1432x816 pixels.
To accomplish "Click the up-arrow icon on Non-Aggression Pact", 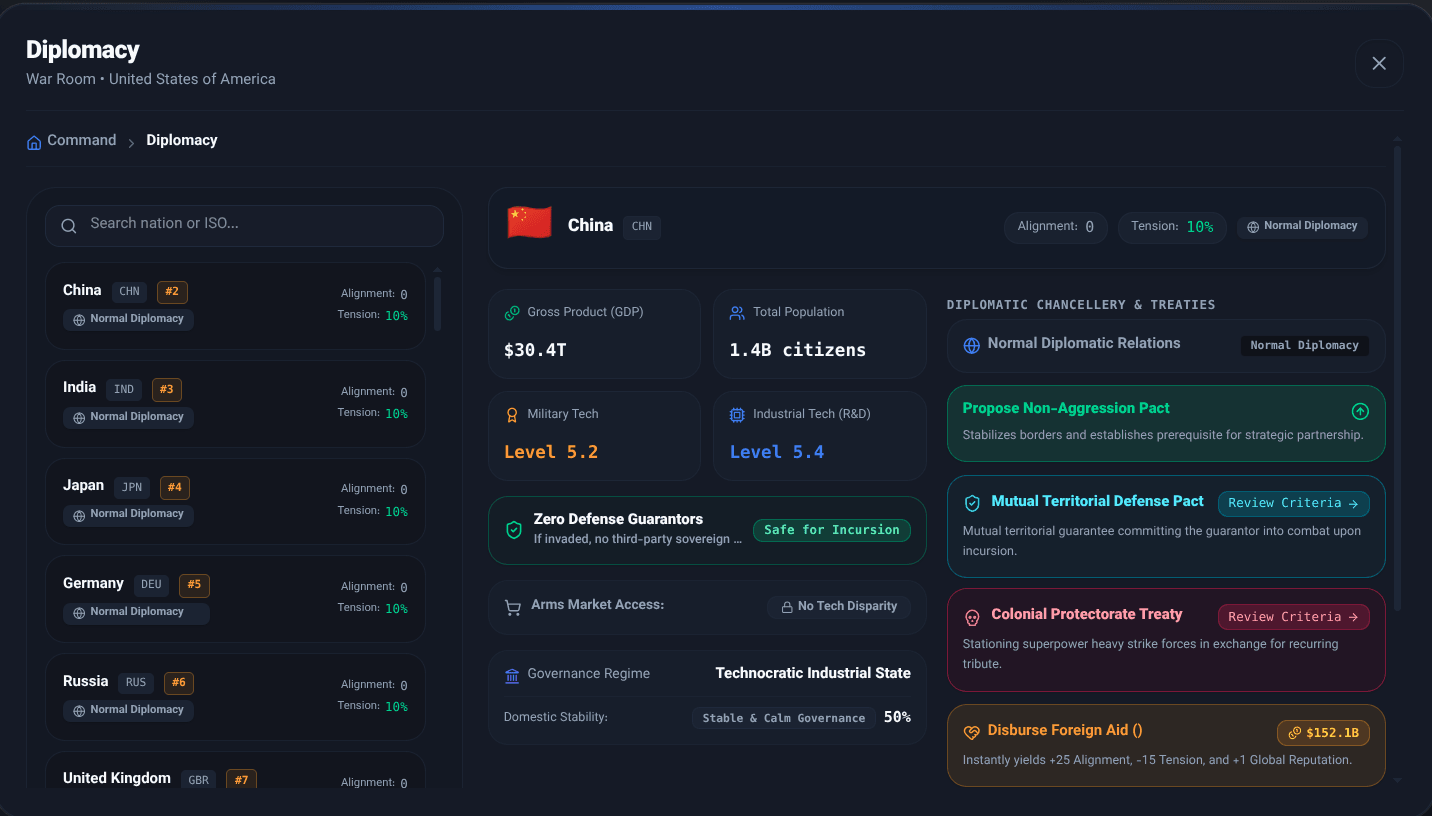I will [1360, 411].
